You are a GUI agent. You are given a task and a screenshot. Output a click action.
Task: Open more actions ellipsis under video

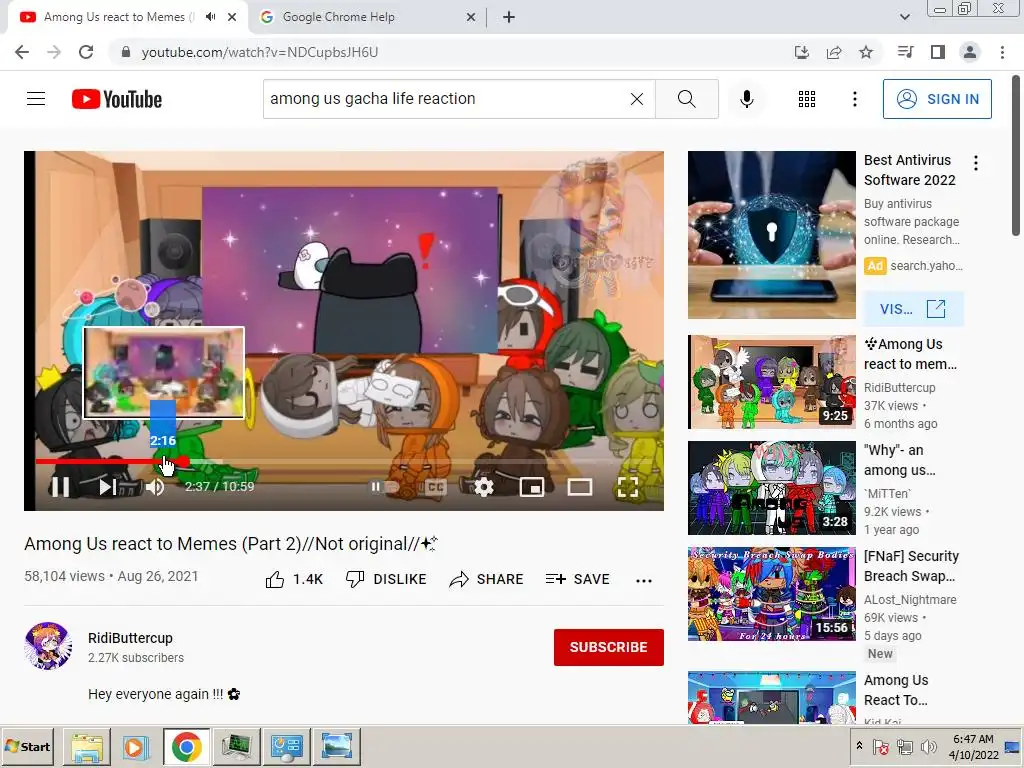point(644,580)
